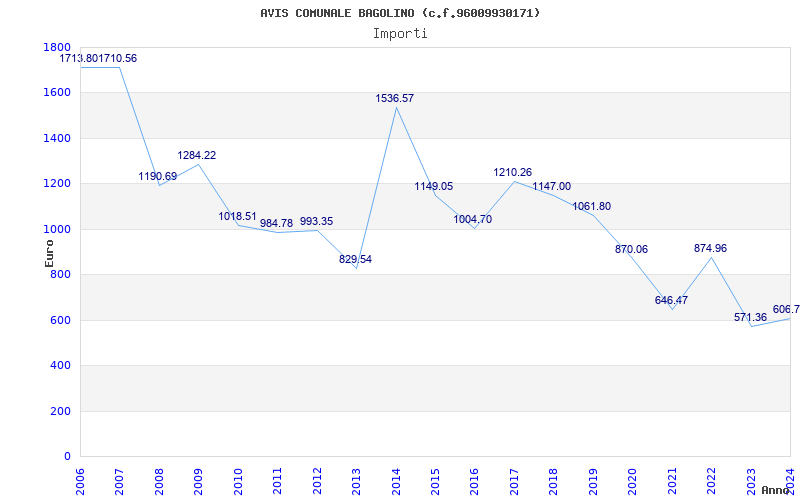
Task: Click the 571.36 value label
Action: coord(751,317)
